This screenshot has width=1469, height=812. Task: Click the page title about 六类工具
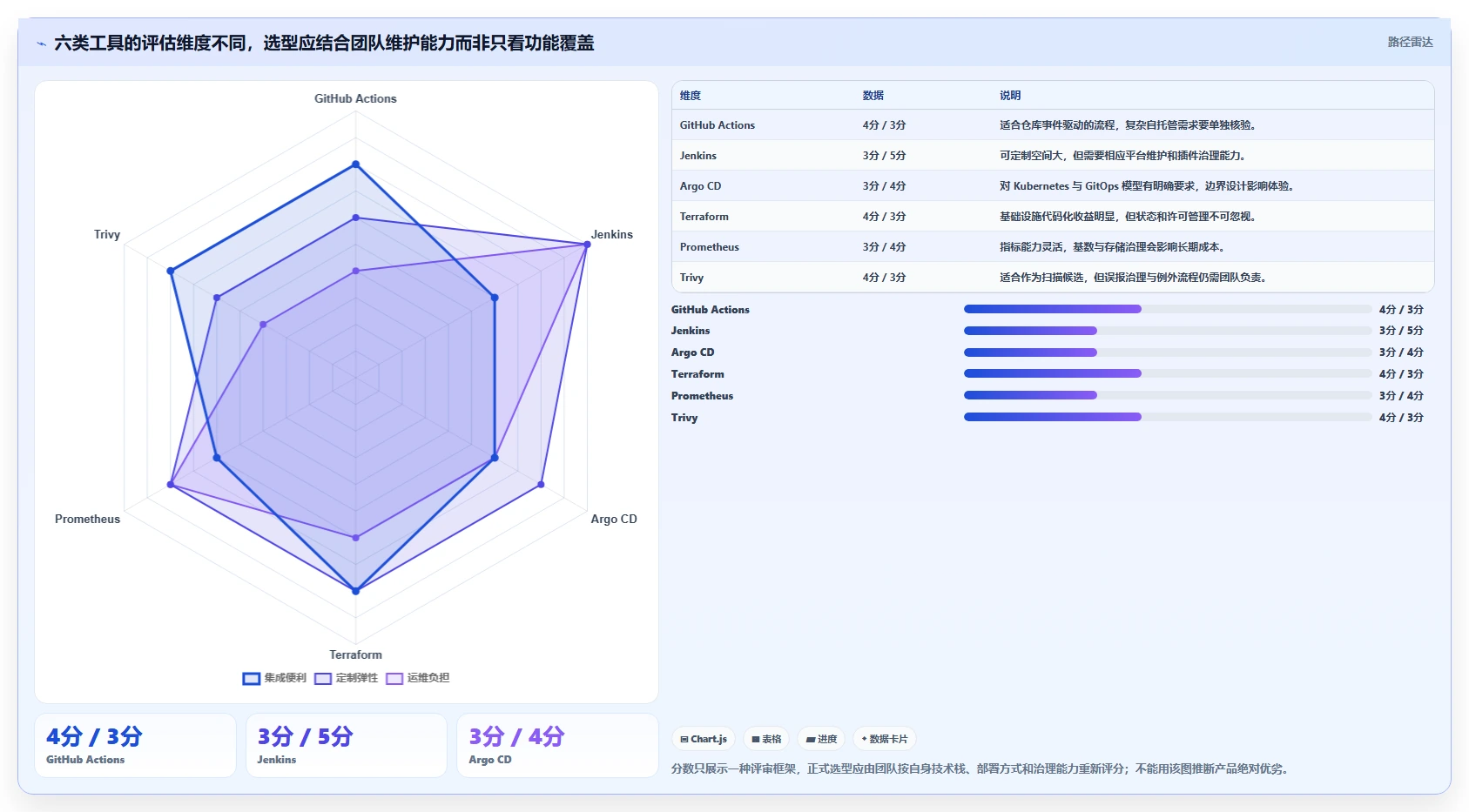tap(324, 43)
